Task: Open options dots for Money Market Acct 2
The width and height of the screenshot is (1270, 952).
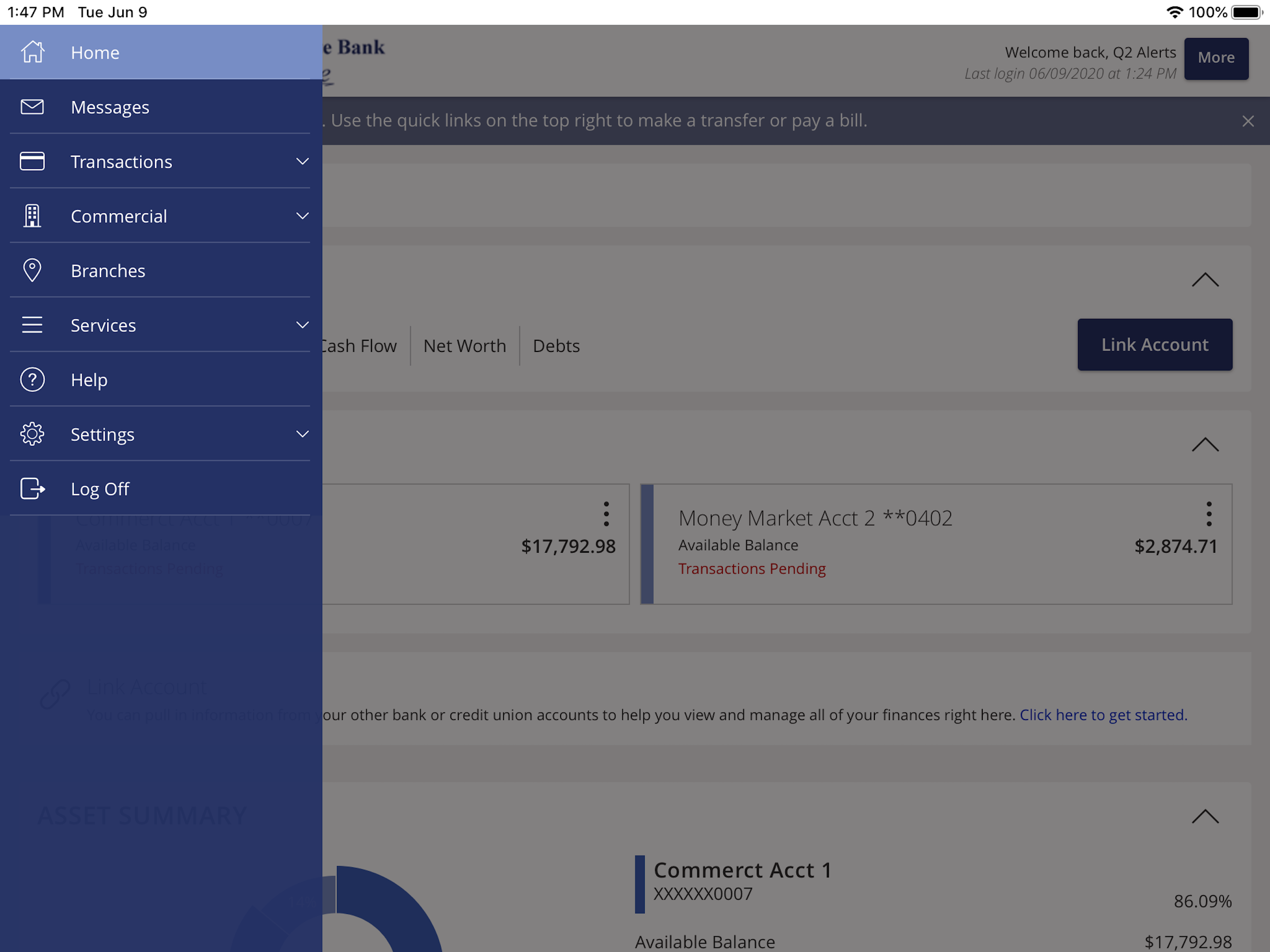Action: [x=1209, y=514]
